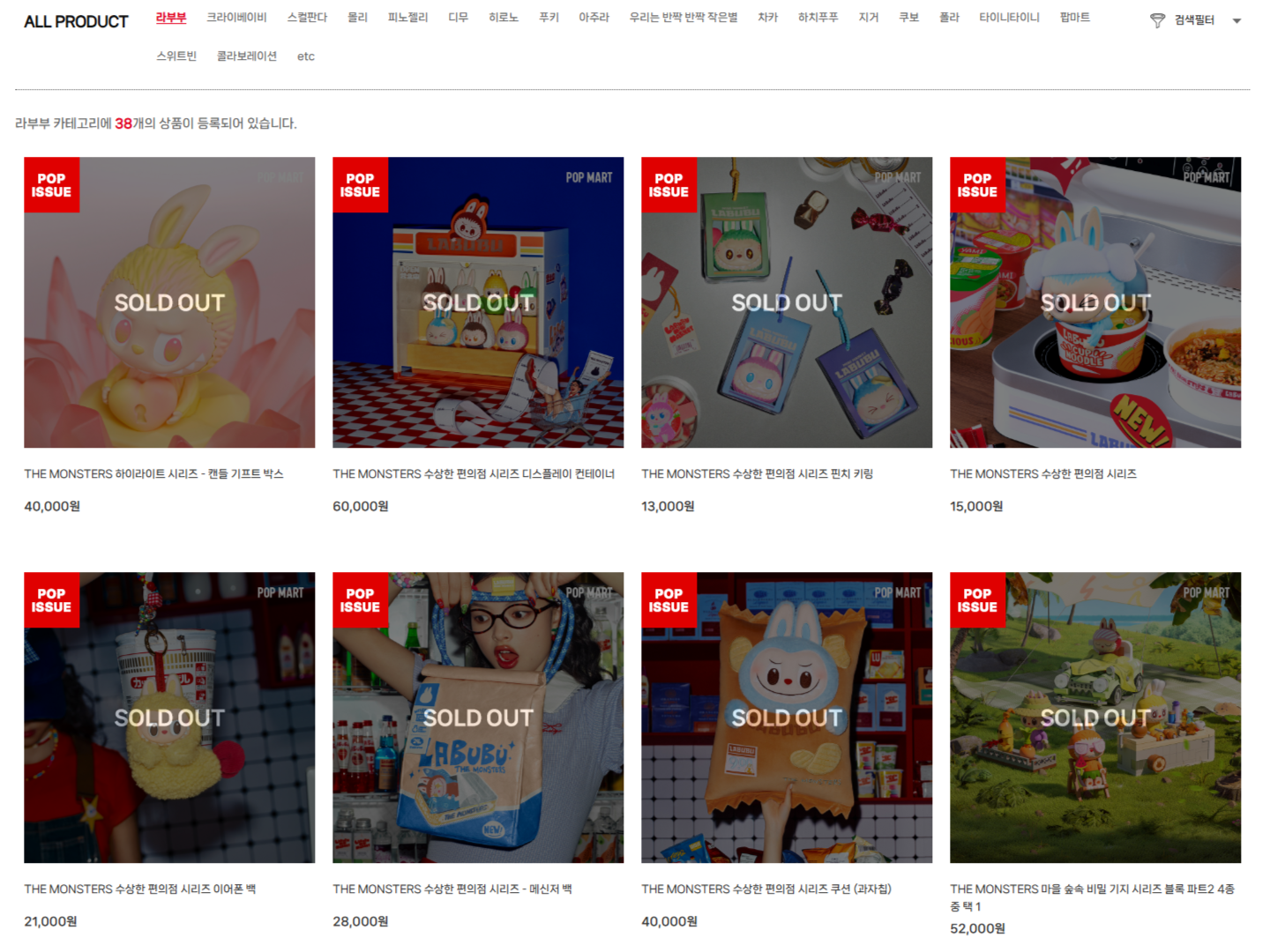Click POP ISSUE badge on 메신저 백
Screen dimensions: 1270x952
coord(360,600)
